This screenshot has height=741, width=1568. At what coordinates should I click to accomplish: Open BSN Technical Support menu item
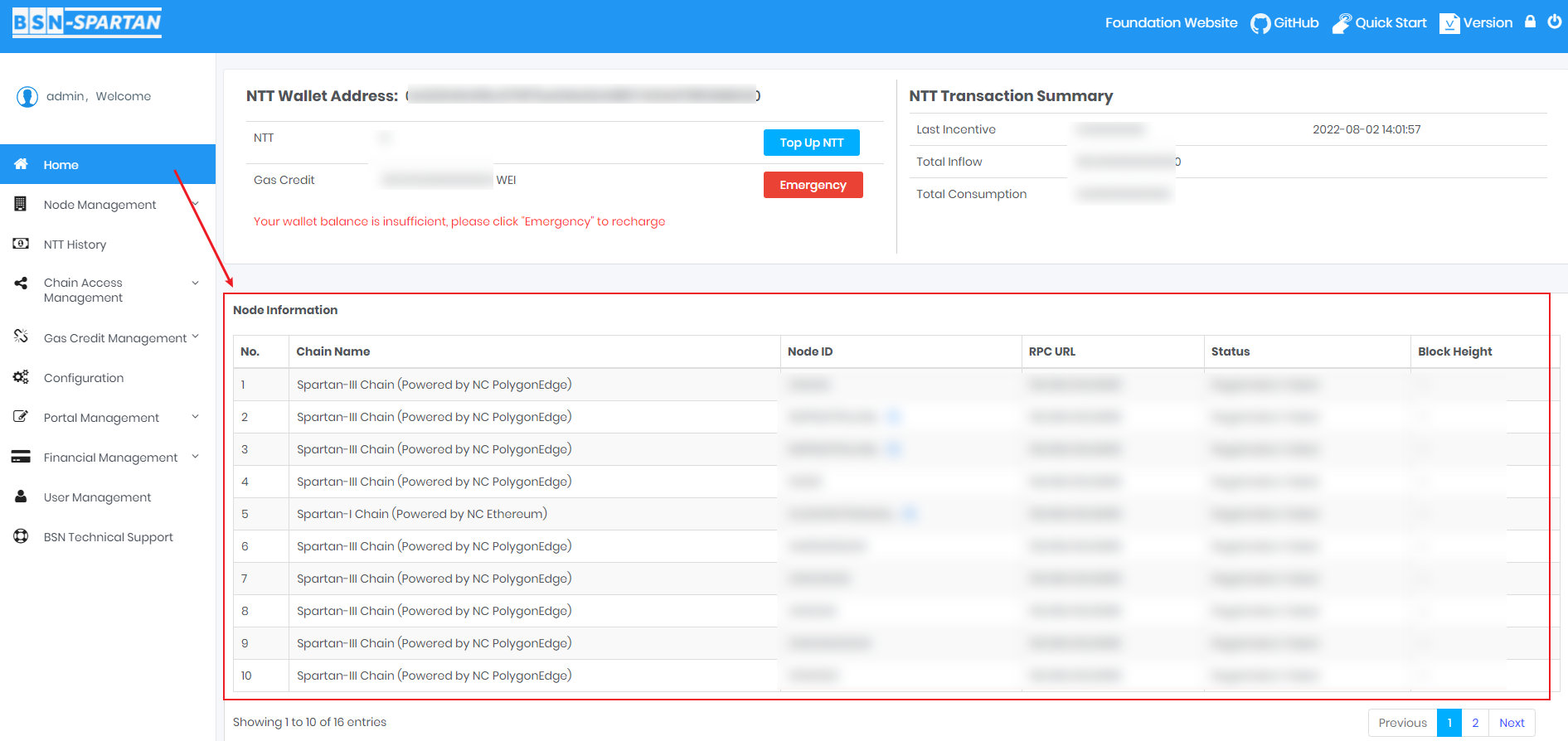tap(108, 537)
